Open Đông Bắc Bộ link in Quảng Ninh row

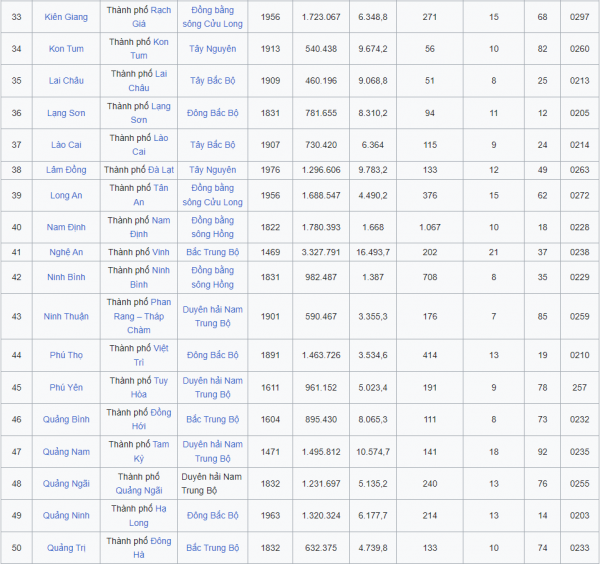coord(212,515)
